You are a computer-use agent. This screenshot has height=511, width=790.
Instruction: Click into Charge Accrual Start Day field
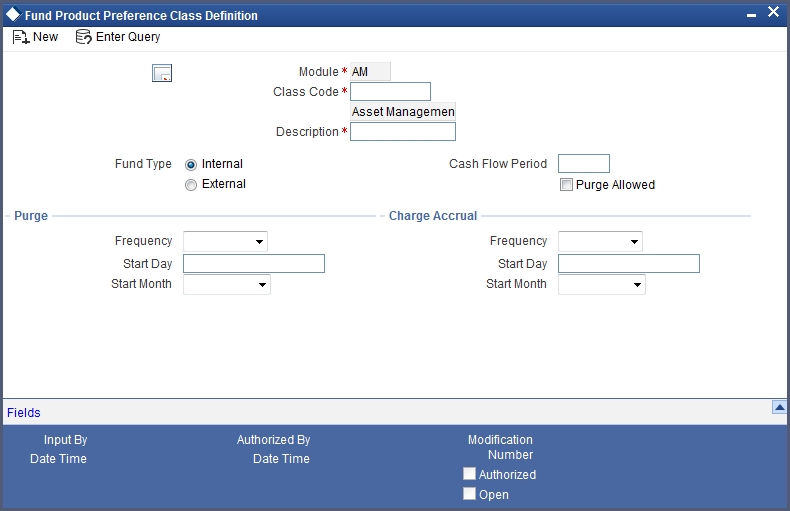(629, 264)
